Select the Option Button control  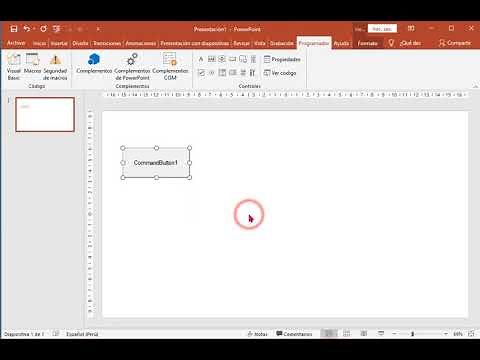tap(212, 73)
